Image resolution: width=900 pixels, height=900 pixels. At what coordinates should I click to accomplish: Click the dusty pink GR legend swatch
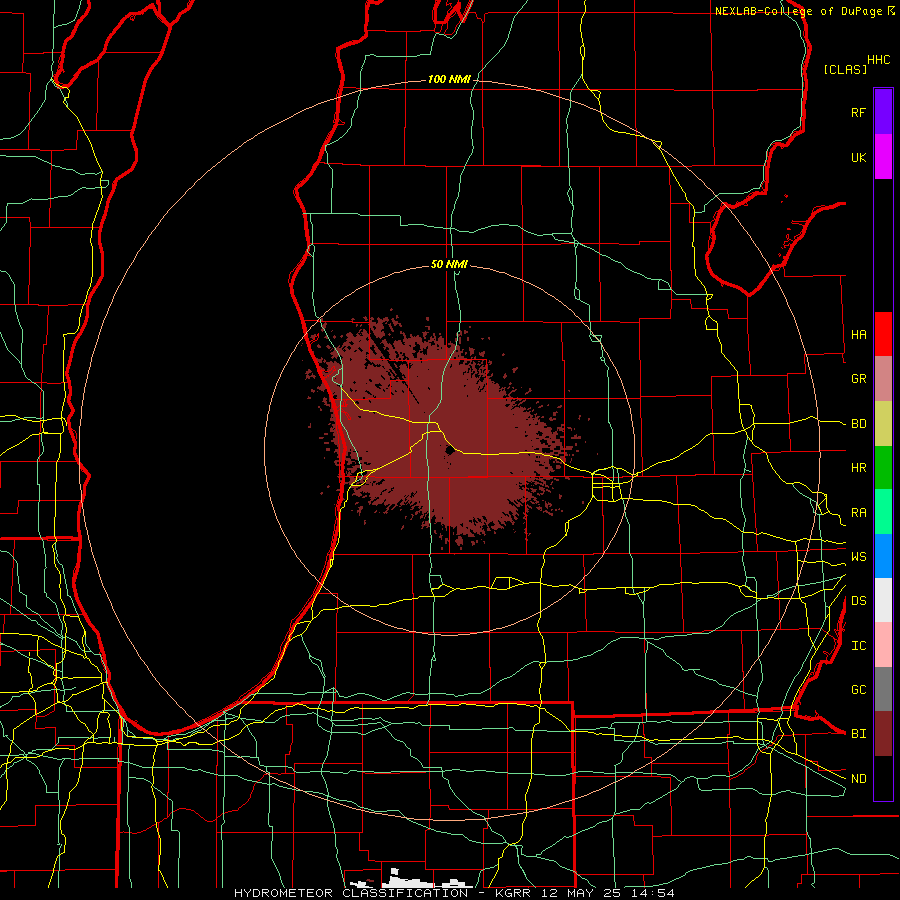coord(883,379)
